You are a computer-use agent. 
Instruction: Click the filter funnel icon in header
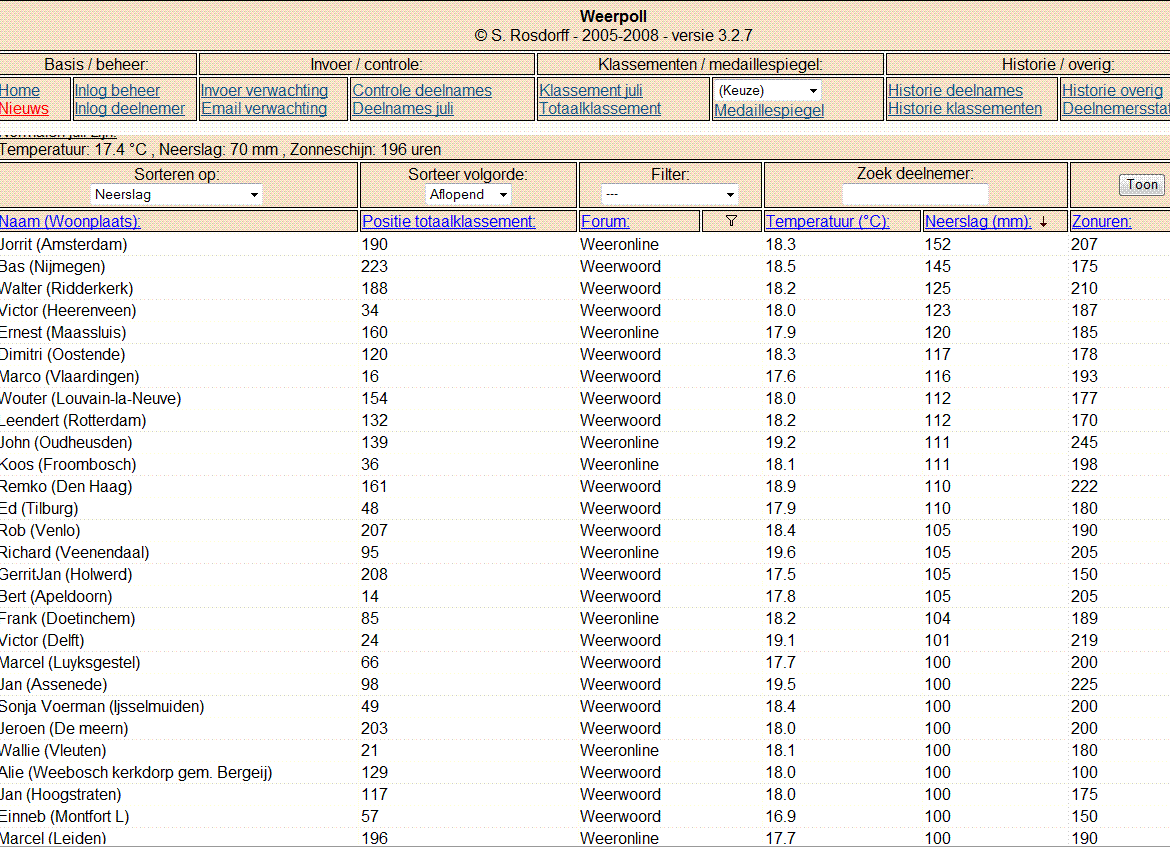coord(731,221)
